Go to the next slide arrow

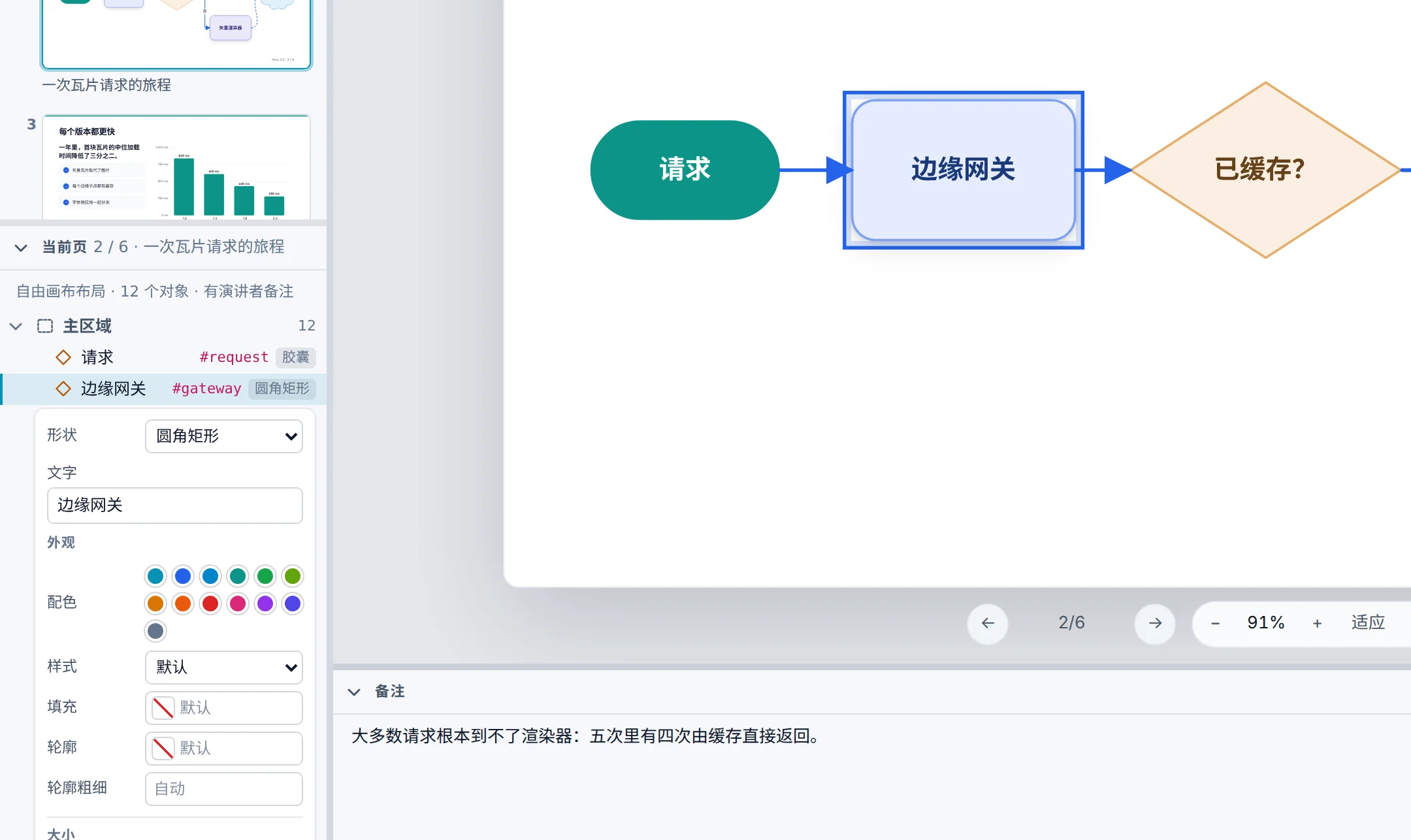tap(1155, 623)
